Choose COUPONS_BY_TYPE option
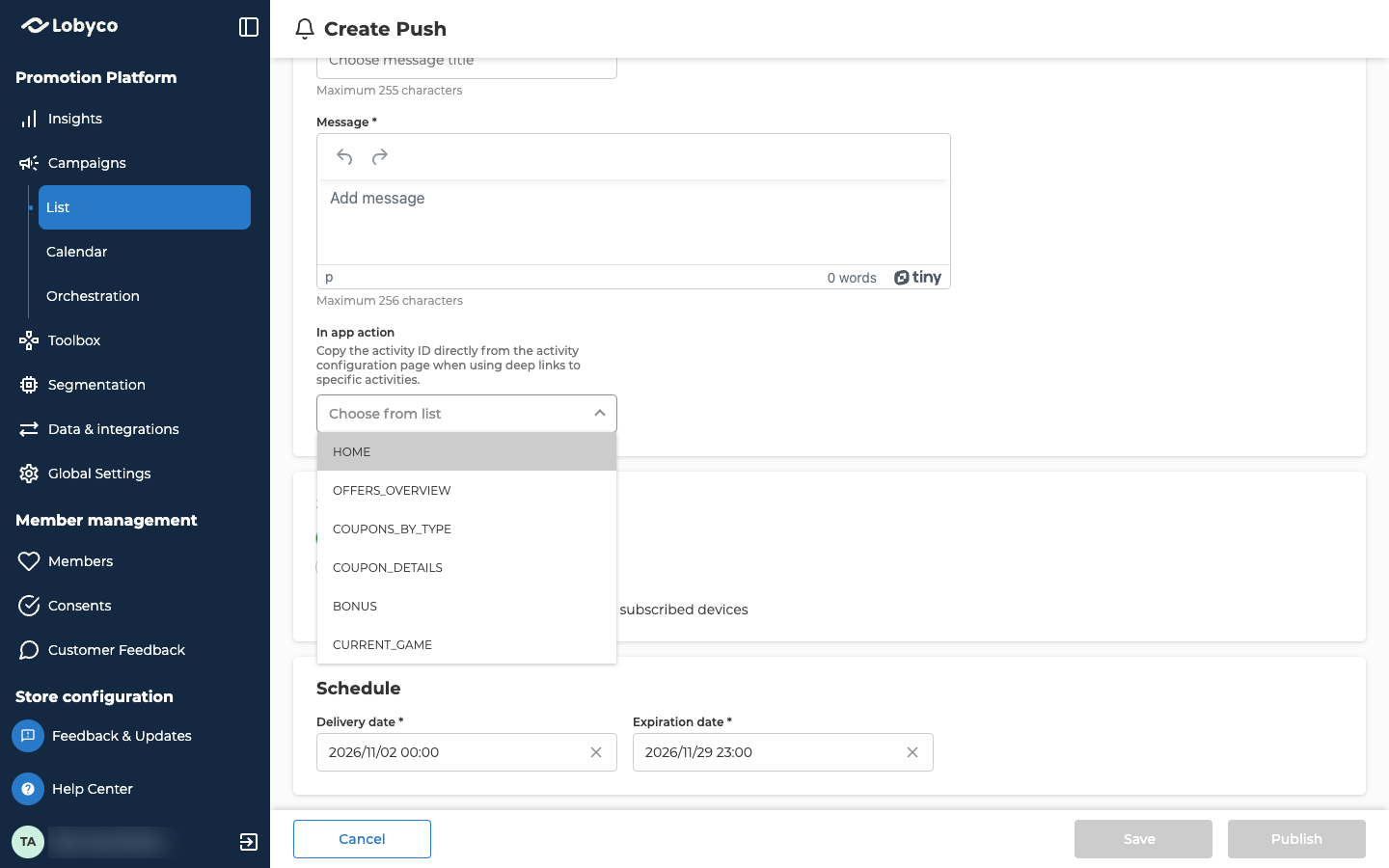This screenshot has width=1389, height=868. point(467,529)
